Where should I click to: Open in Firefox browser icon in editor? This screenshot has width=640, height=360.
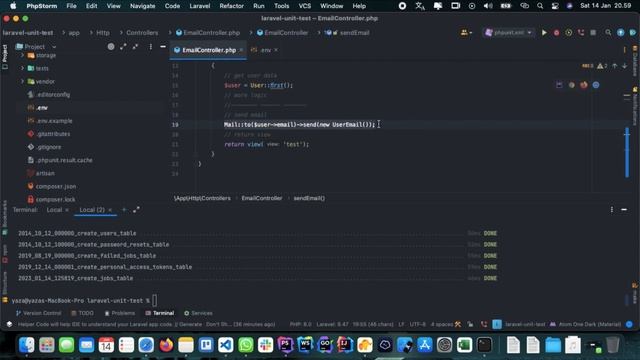(584, 85)
